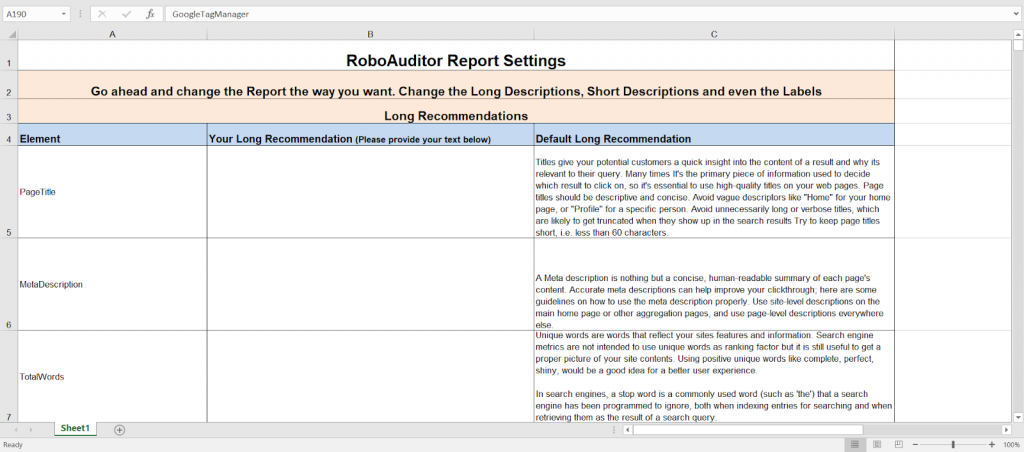
Task: Select the PageTitle cell
Action: tap(112, 191)
